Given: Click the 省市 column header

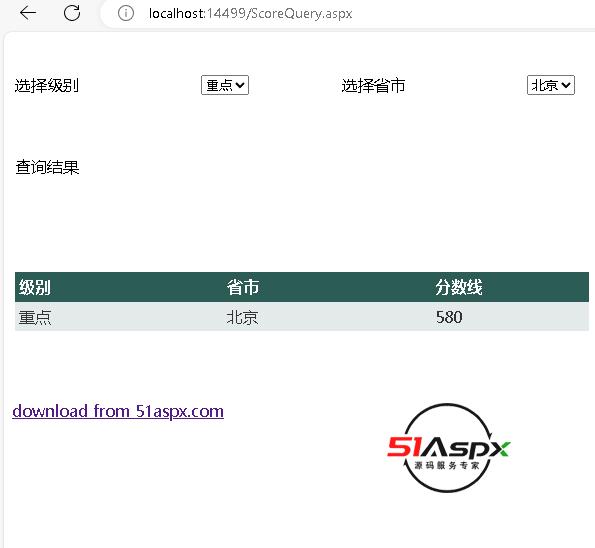Looking at the screenshot, I should 243,287.
